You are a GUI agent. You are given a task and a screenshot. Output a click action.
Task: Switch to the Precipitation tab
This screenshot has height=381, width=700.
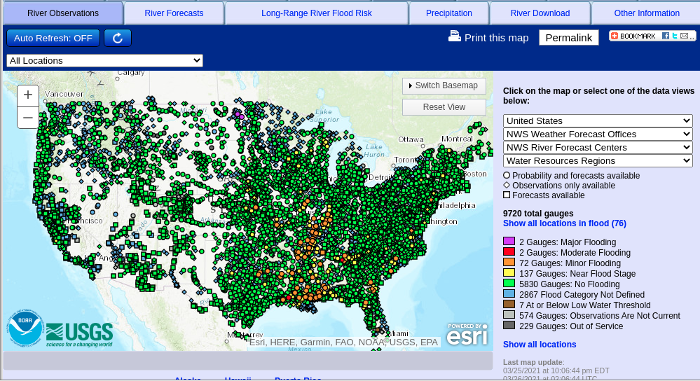[449, 13]
